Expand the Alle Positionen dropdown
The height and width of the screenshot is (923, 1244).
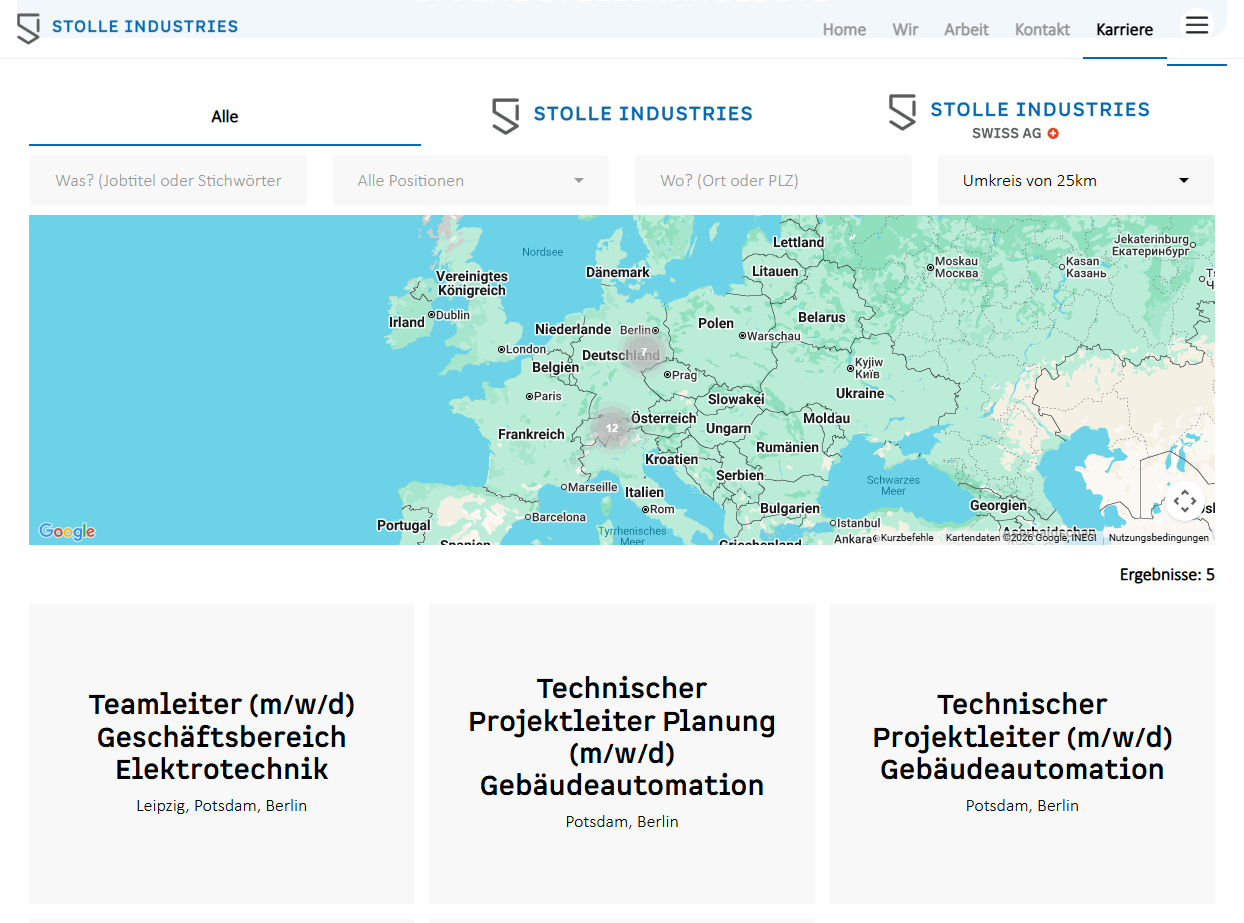[x=471, y=181]
